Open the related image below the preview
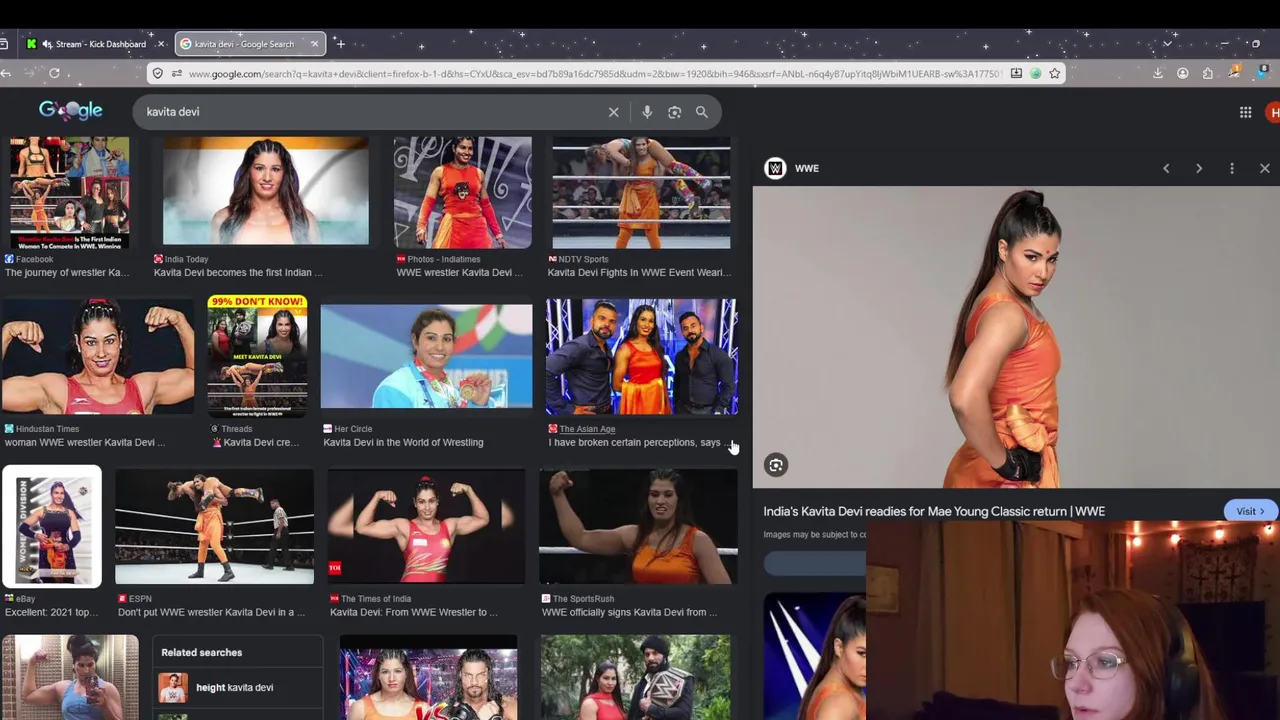 814,656
